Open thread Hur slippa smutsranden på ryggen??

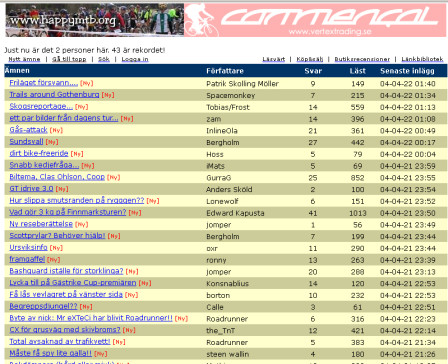tap(77, 200)
